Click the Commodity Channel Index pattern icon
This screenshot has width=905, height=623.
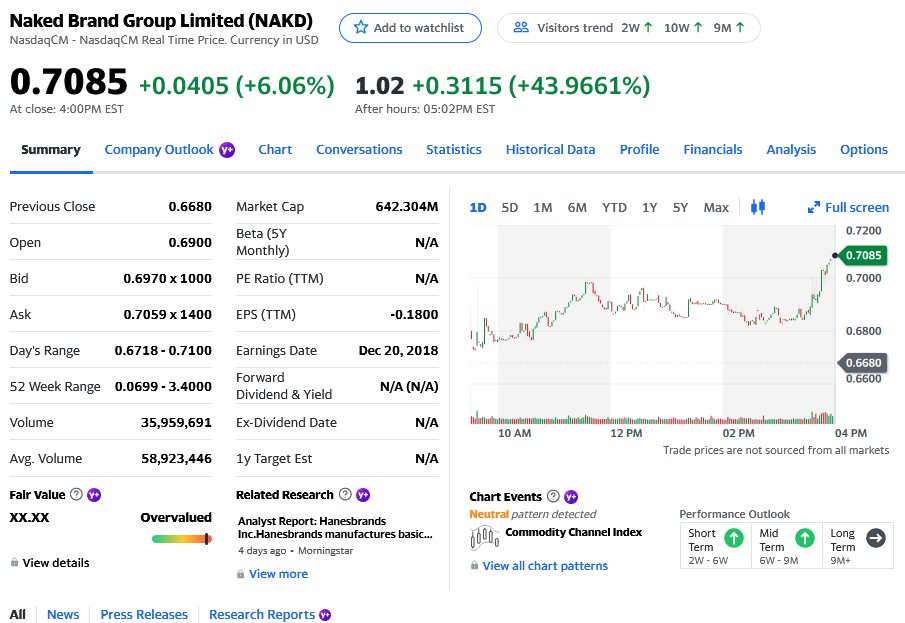point(485,538)
